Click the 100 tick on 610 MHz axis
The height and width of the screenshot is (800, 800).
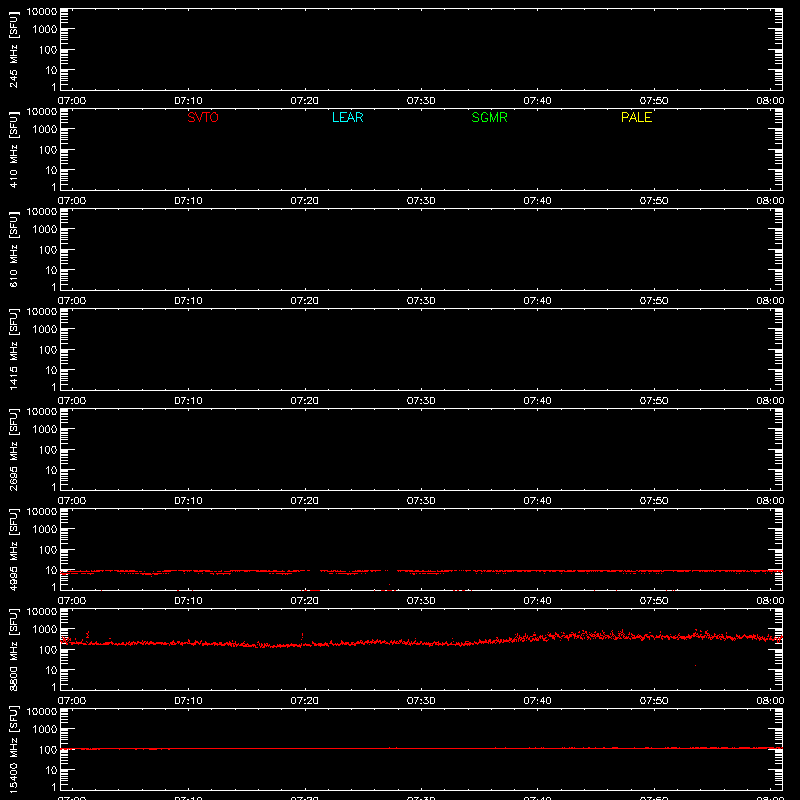click(x=48, y=250)
